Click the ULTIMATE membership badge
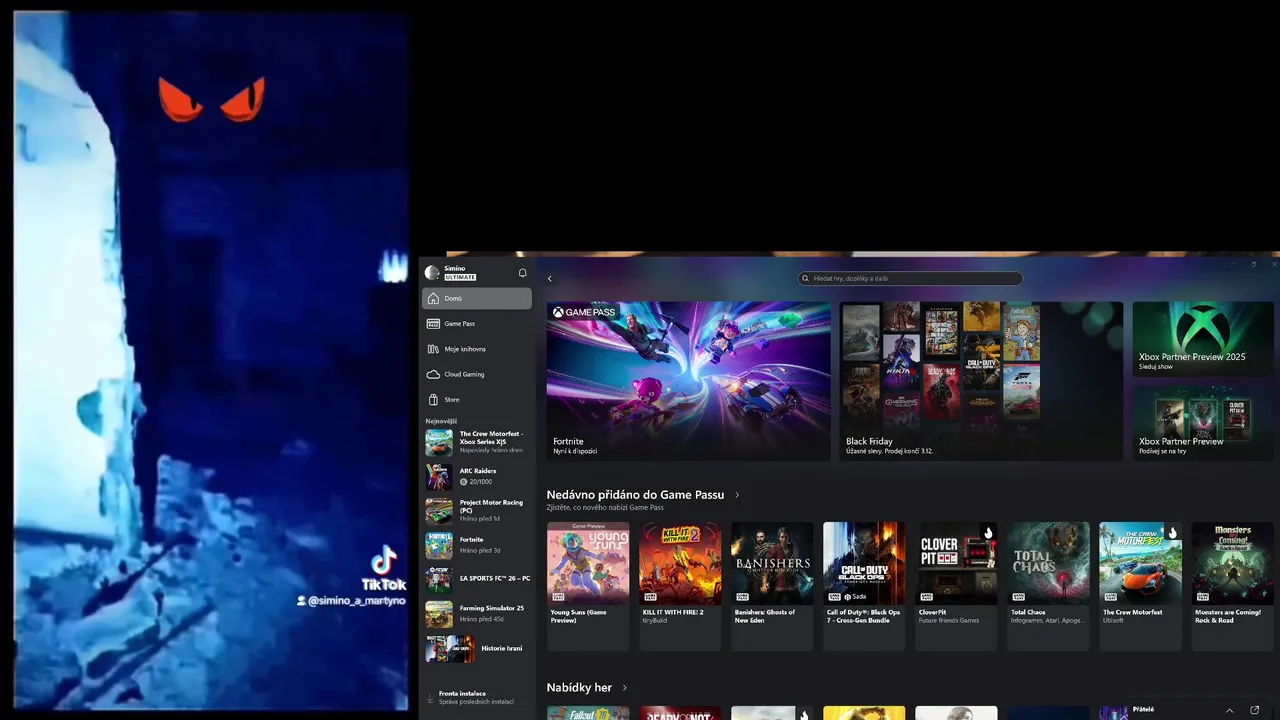The width and height of the screenshot is (1280, 720). tap(460, 277)
